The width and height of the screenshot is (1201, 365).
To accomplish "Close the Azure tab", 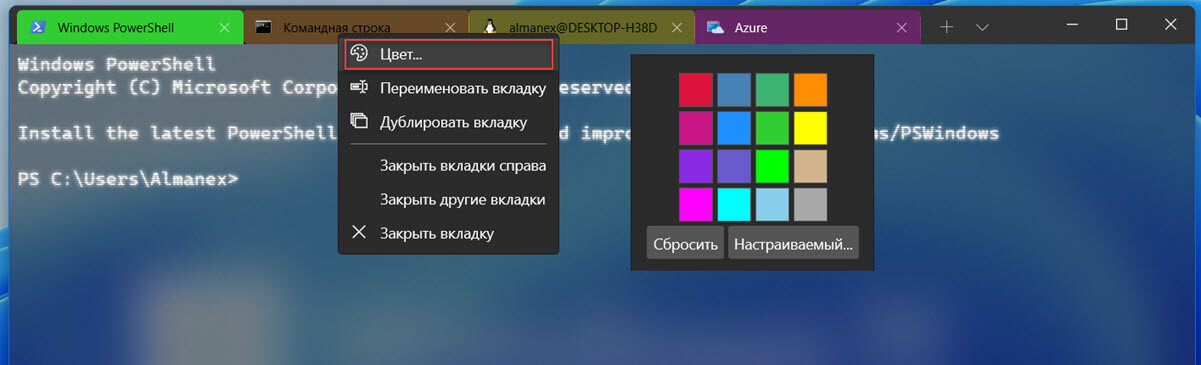I will (x=901, y=28).
